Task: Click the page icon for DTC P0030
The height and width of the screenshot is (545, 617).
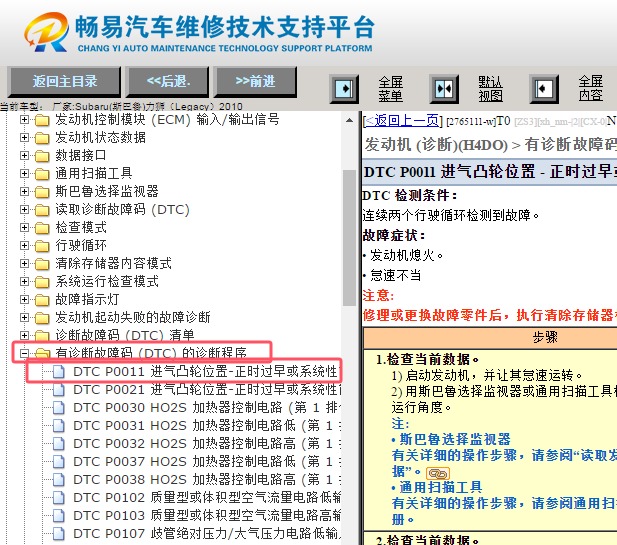Action: (x=59, y=408)
